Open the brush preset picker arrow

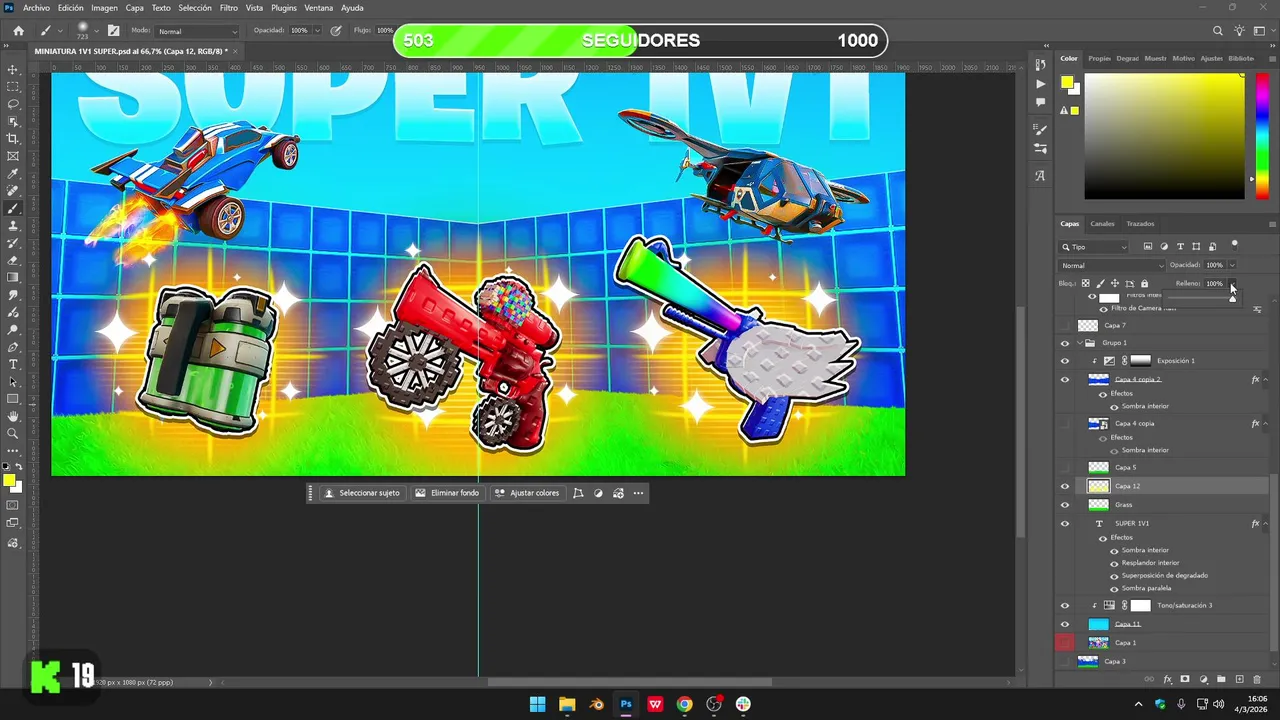pos(98,31)
